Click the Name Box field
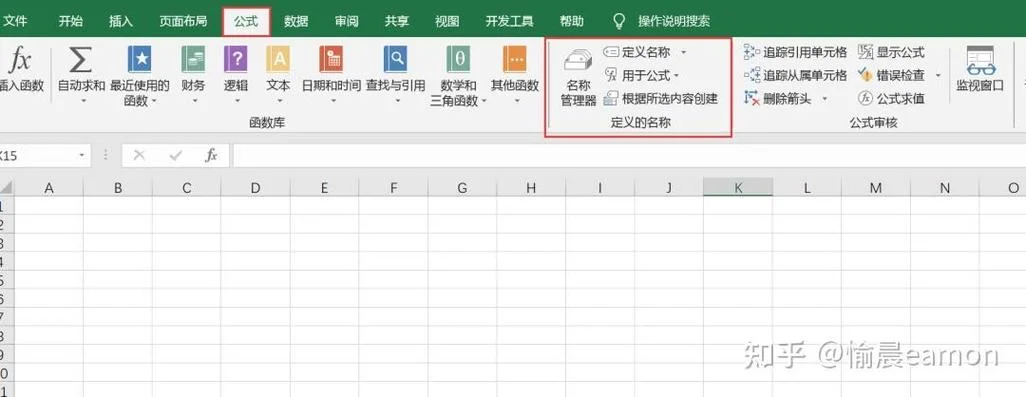The image size is (1026, 397). 36,156
